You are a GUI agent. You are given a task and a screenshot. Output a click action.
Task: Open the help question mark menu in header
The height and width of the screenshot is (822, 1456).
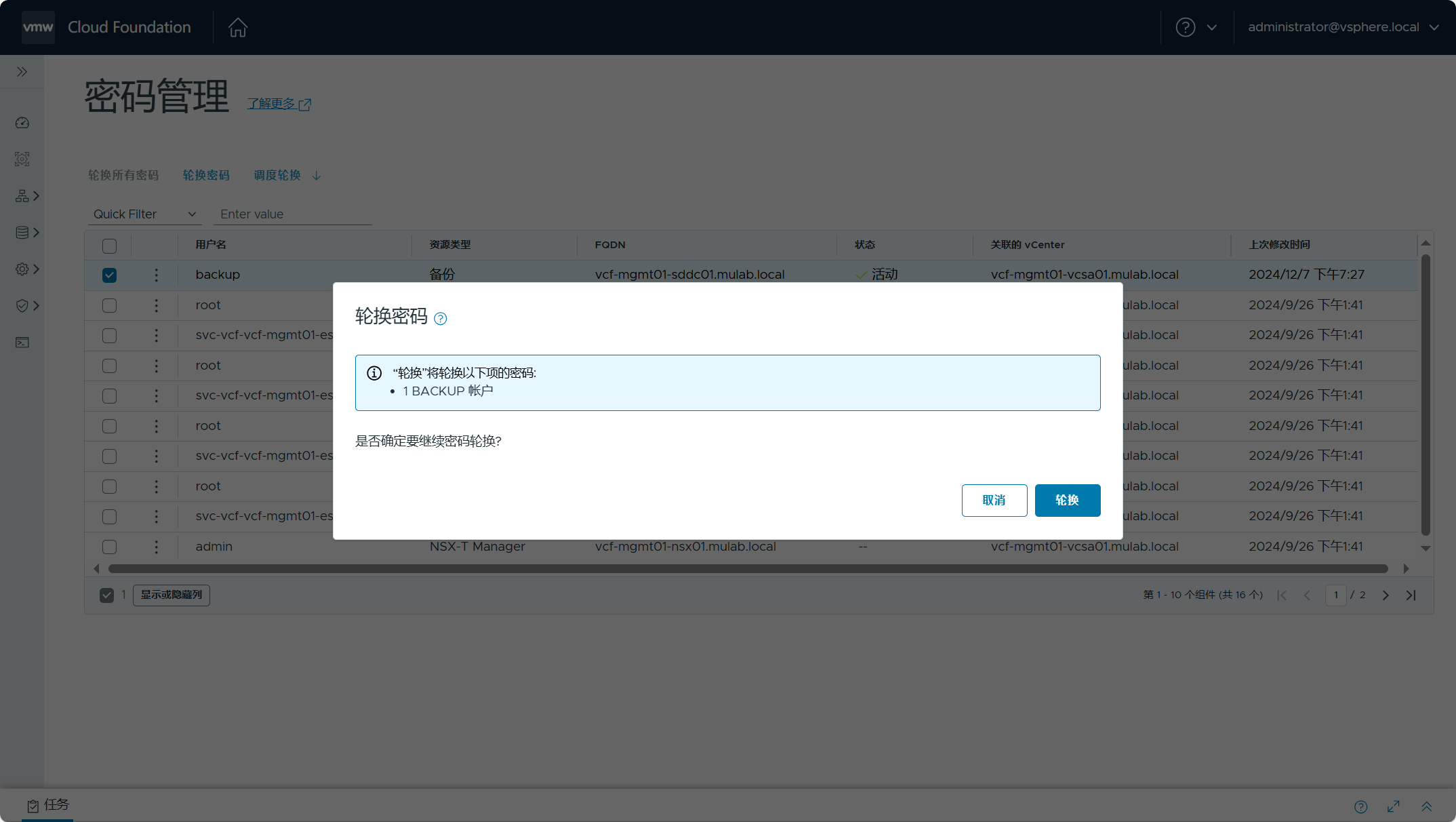pyautogui.click(x=1185, y=27)
